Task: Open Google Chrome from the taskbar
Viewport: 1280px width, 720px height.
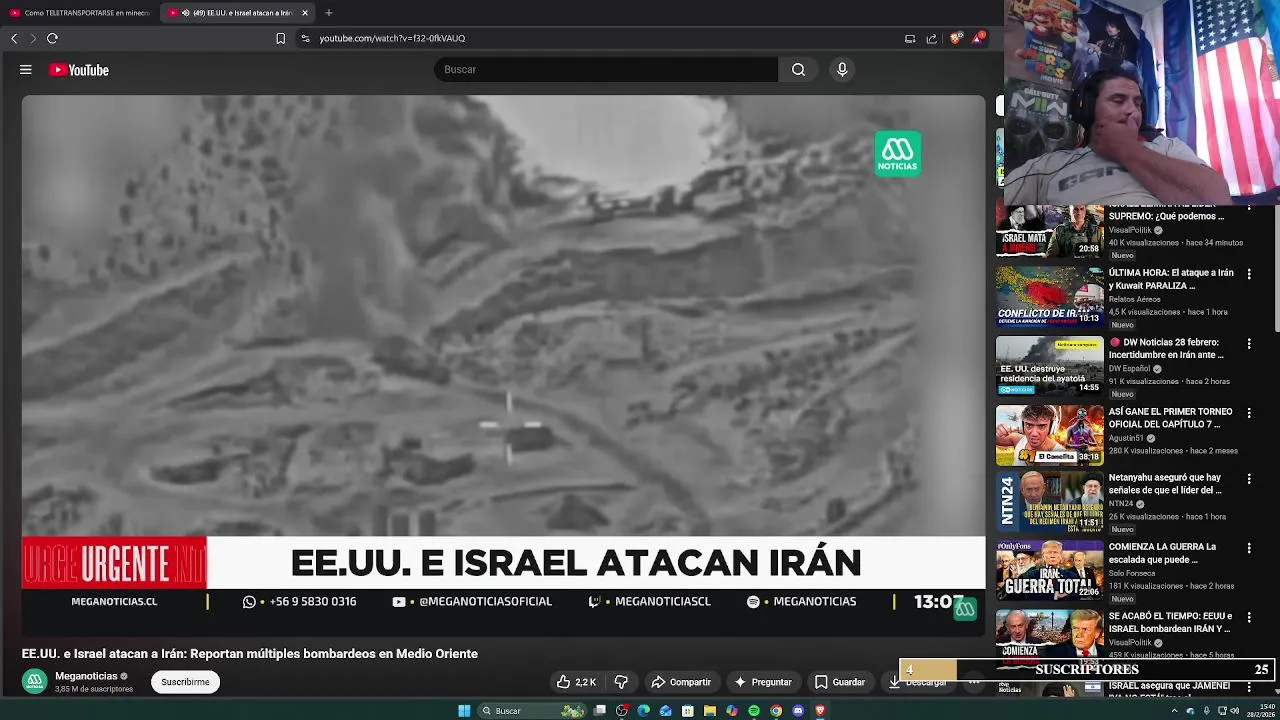Action: pos(776,711)
